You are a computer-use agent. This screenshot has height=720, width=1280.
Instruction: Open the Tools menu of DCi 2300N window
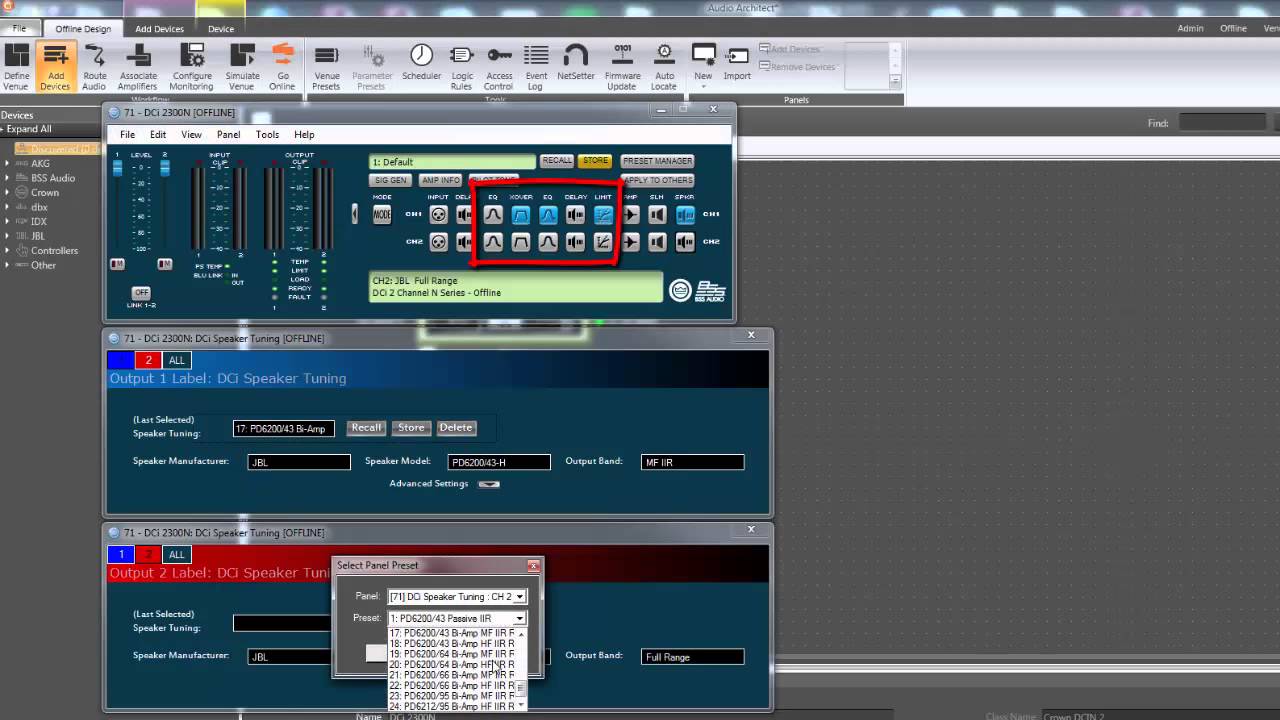pos(267,135)
